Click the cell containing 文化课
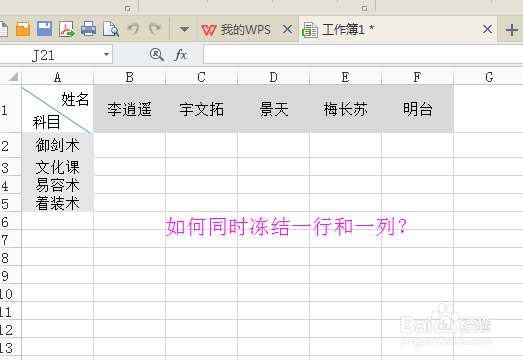The height and width of the screenshot is (360, 523). tap(57, 167)
